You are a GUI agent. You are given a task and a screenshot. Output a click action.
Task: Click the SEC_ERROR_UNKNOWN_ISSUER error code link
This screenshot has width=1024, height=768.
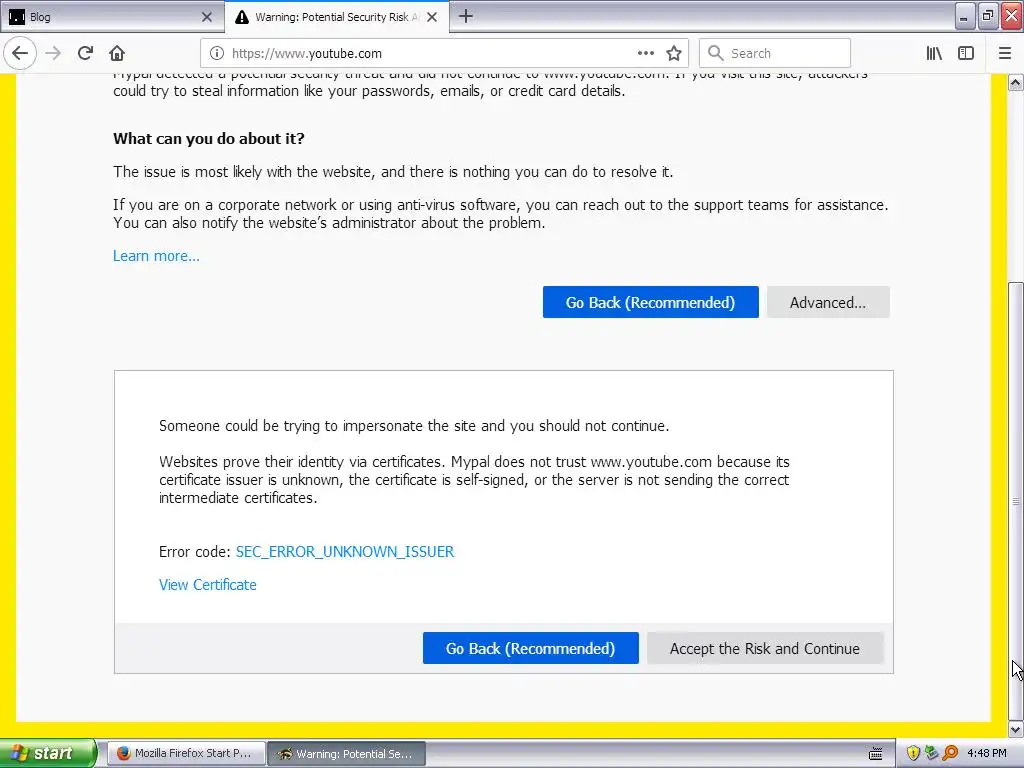[345, 552]
